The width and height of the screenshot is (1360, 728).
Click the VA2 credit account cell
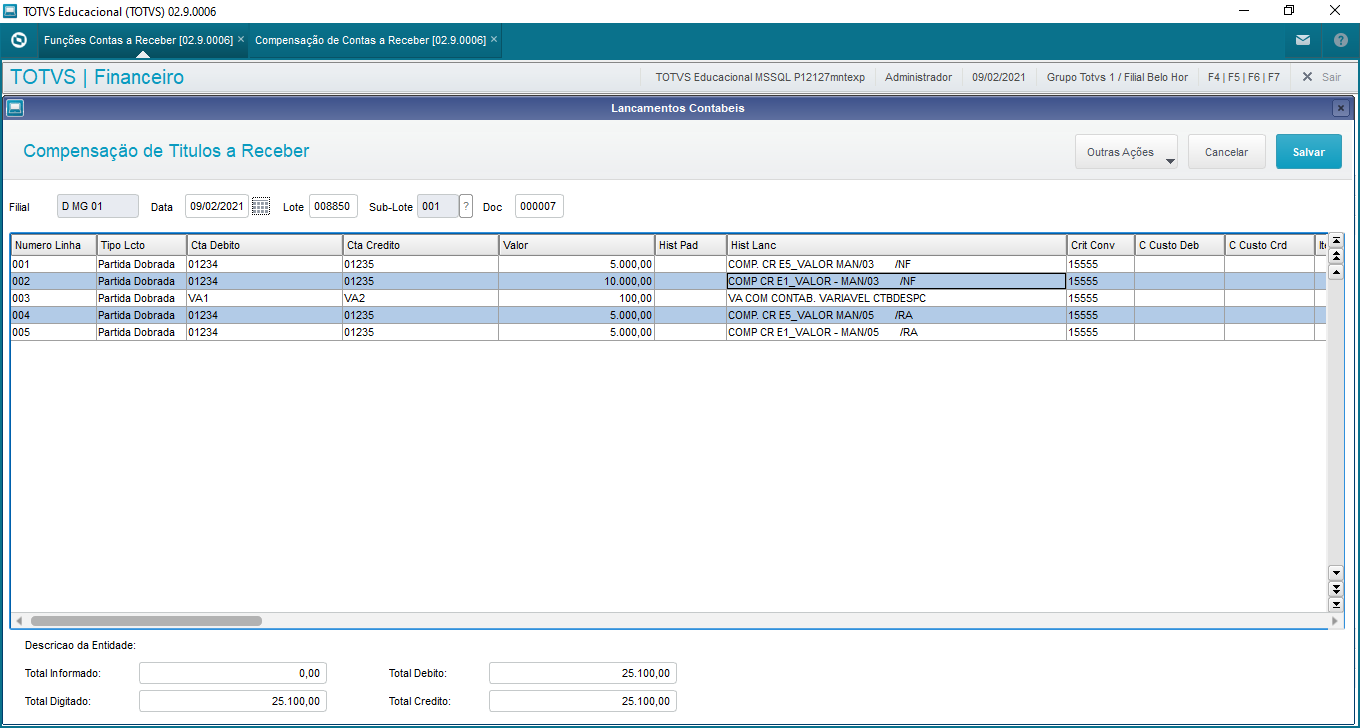click(x=420, y=298)
